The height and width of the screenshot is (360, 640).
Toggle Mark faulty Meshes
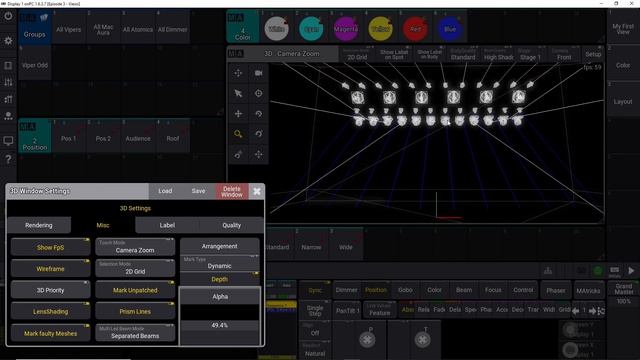click(x=51, y=333)
